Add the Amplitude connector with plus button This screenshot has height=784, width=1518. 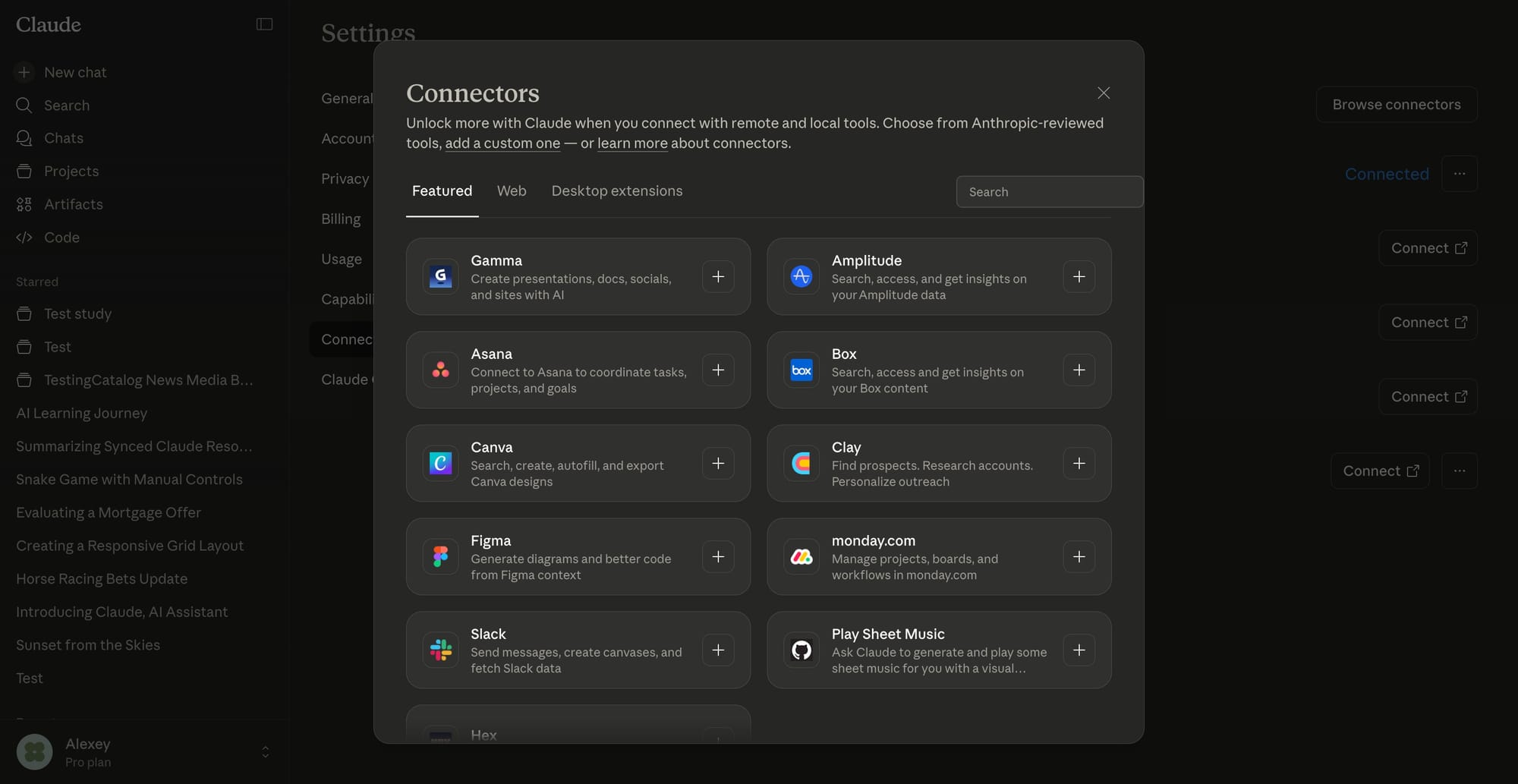(x=1079, y=276)
